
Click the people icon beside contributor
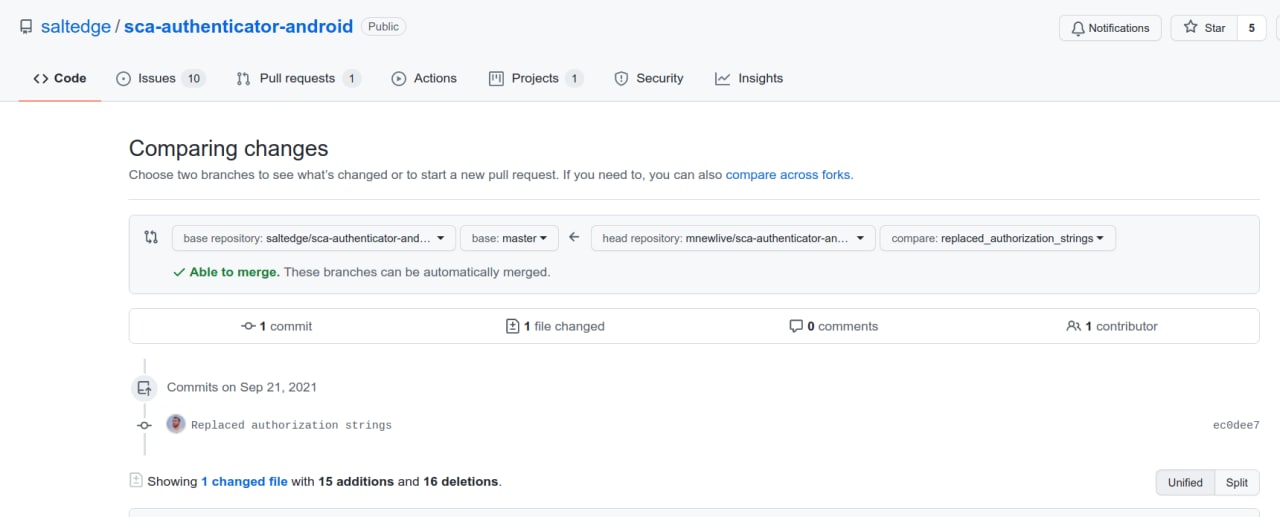point(1073,326)
